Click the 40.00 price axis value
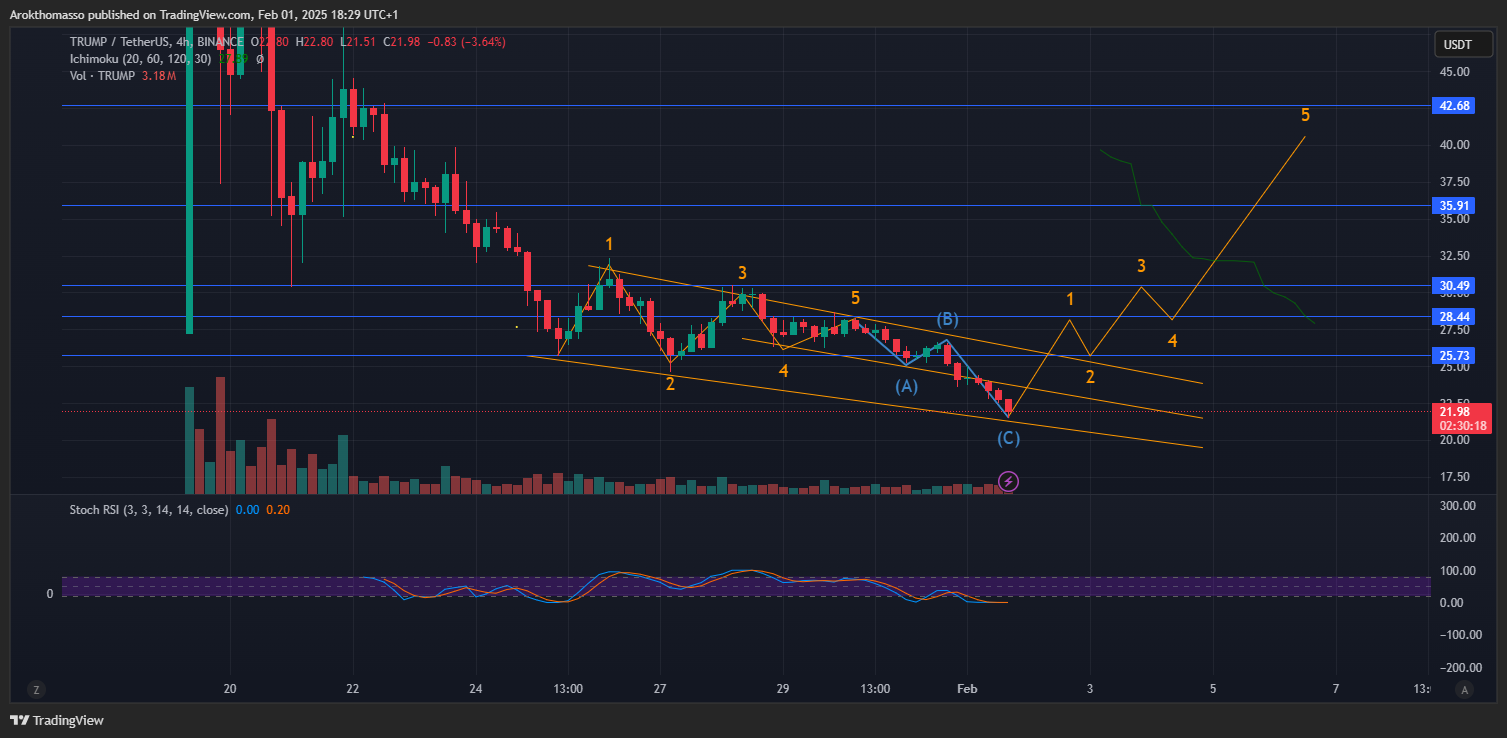 click(x=1455, y=145)
